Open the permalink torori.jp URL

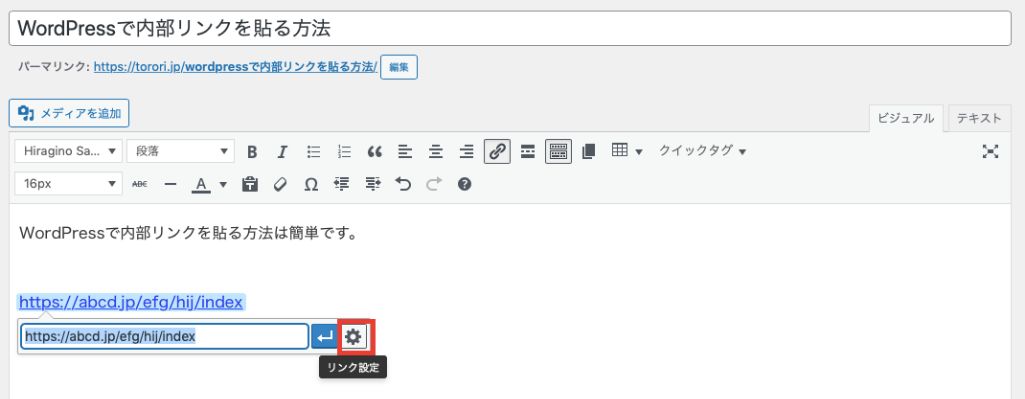click(x=235, y=67)
